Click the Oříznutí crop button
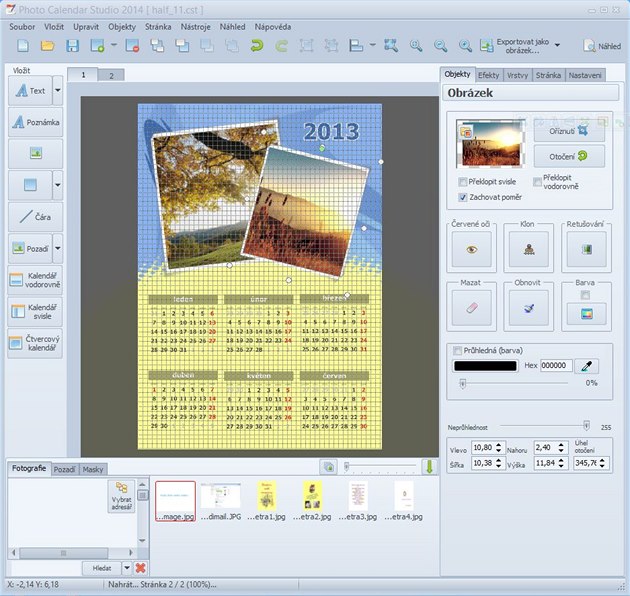 pyautogui.click(x=569, y=131)
